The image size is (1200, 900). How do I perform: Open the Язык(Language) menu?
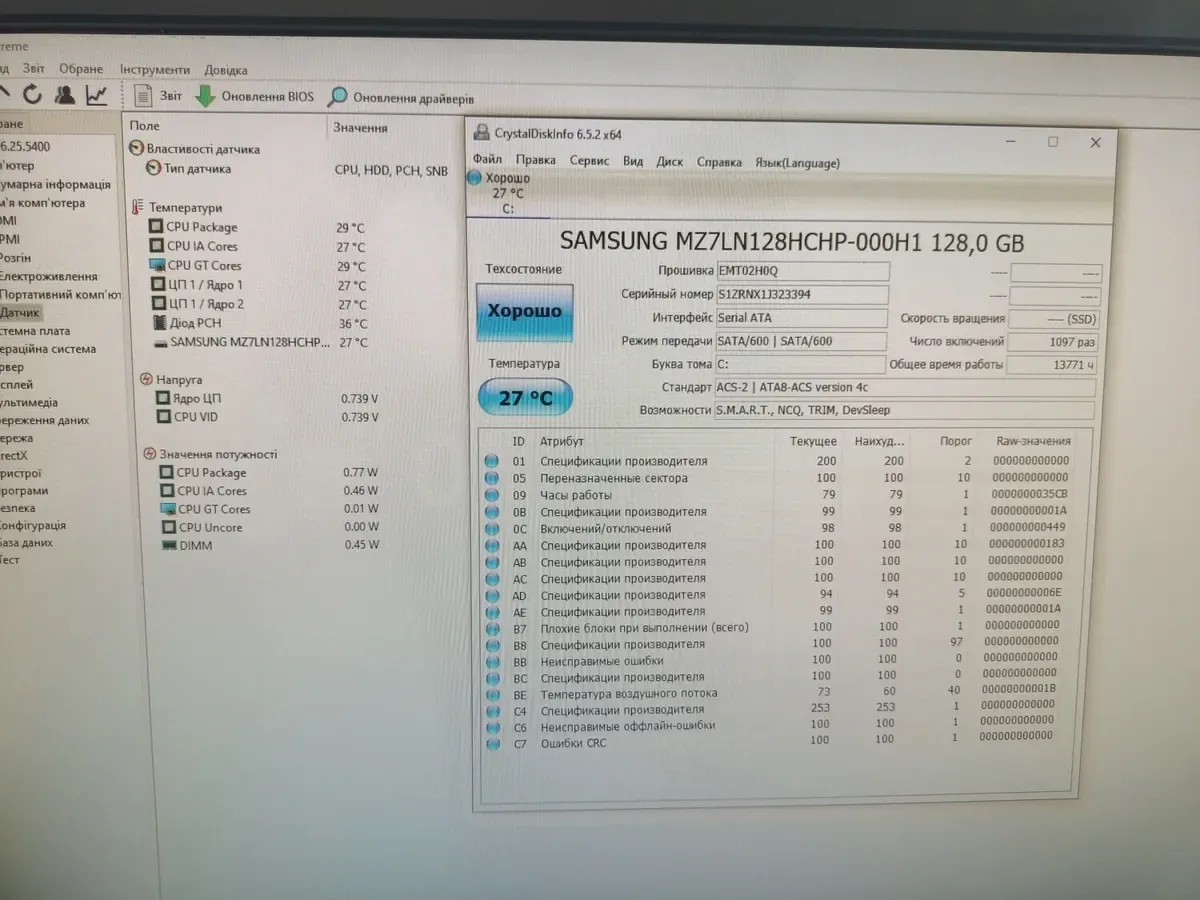point(797,162)
